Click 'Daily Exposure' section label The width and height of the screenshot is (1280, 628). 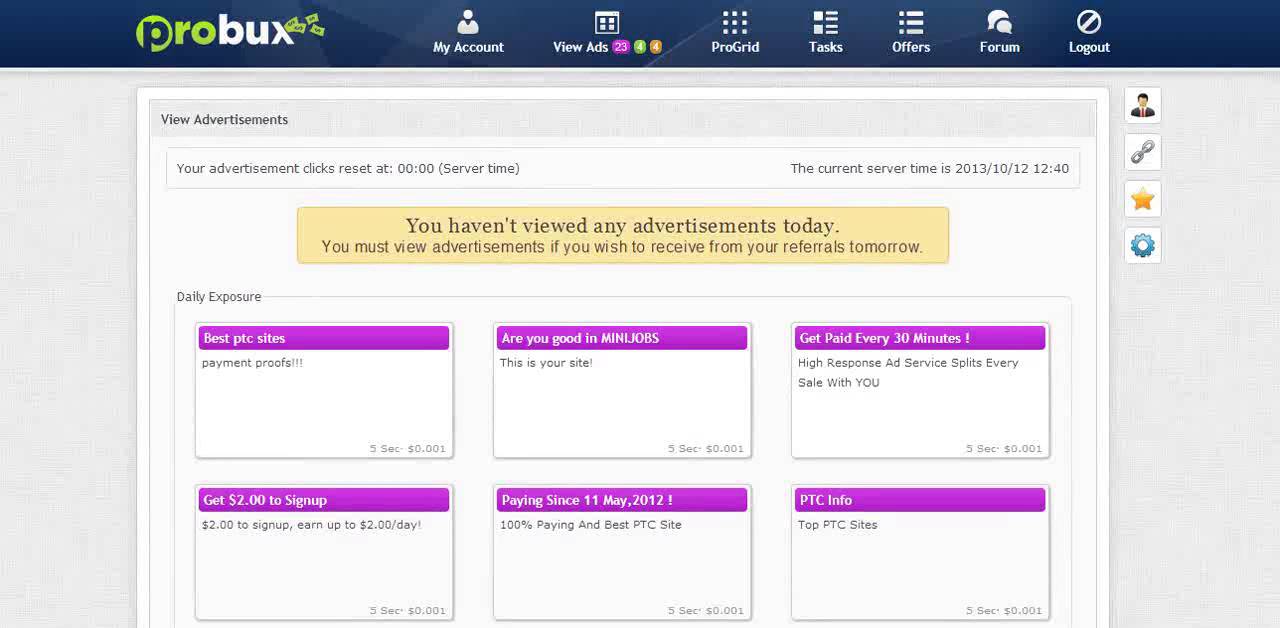[219, 297]
